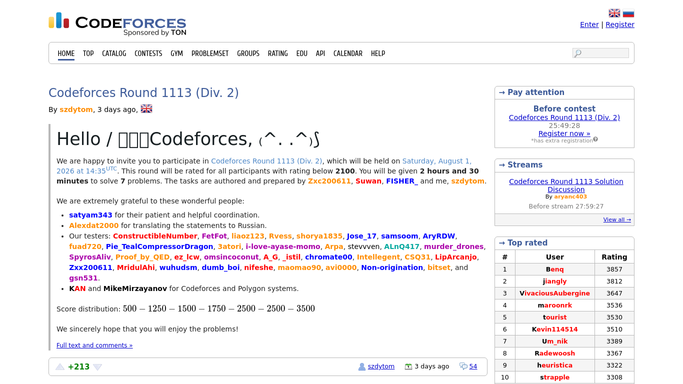
Task: Click the Codeforces logo
Action: coord(117,24)
